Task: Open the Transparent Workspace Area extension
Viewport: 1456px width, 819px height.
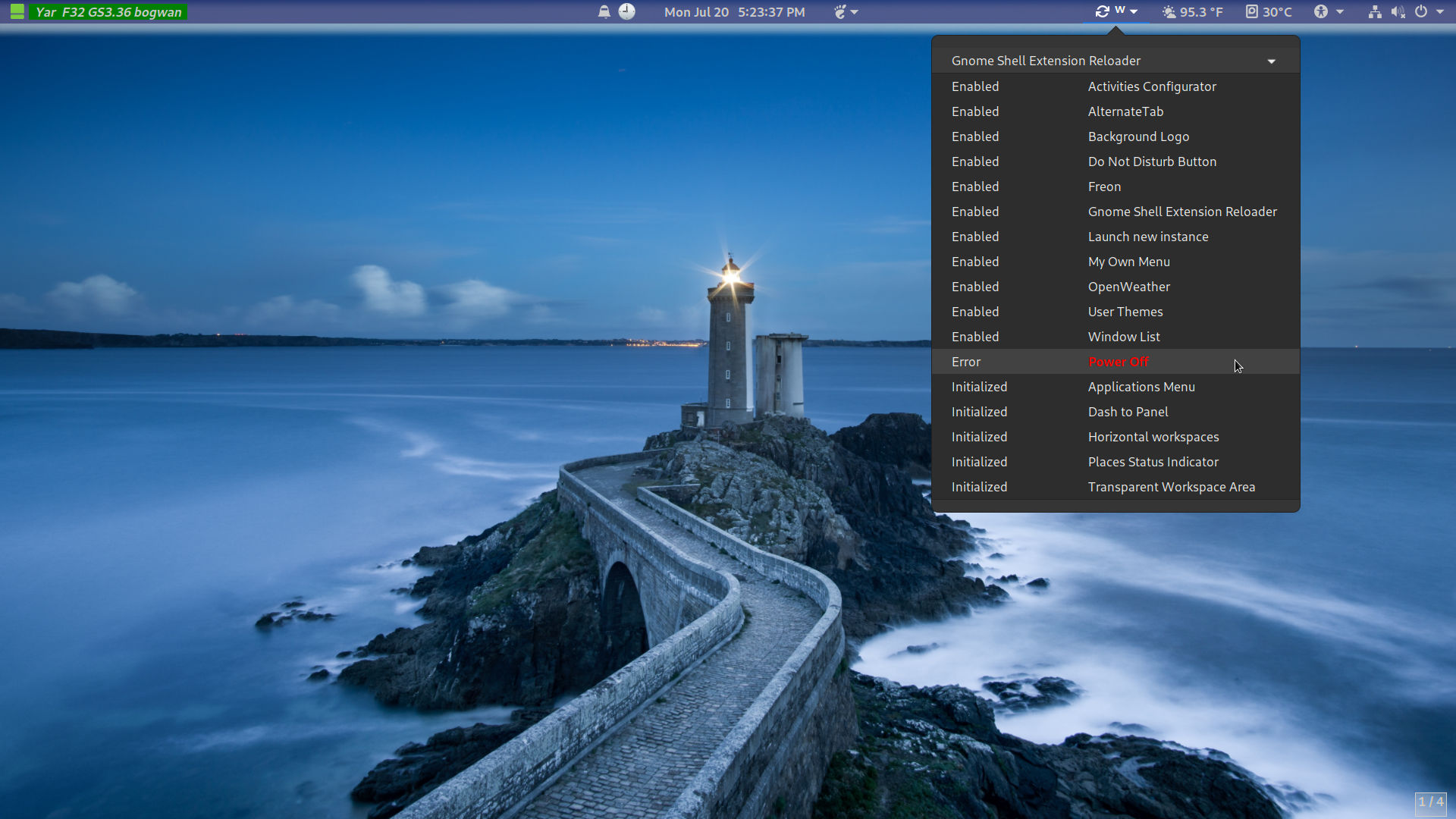Action: [x=1171, y=486]
